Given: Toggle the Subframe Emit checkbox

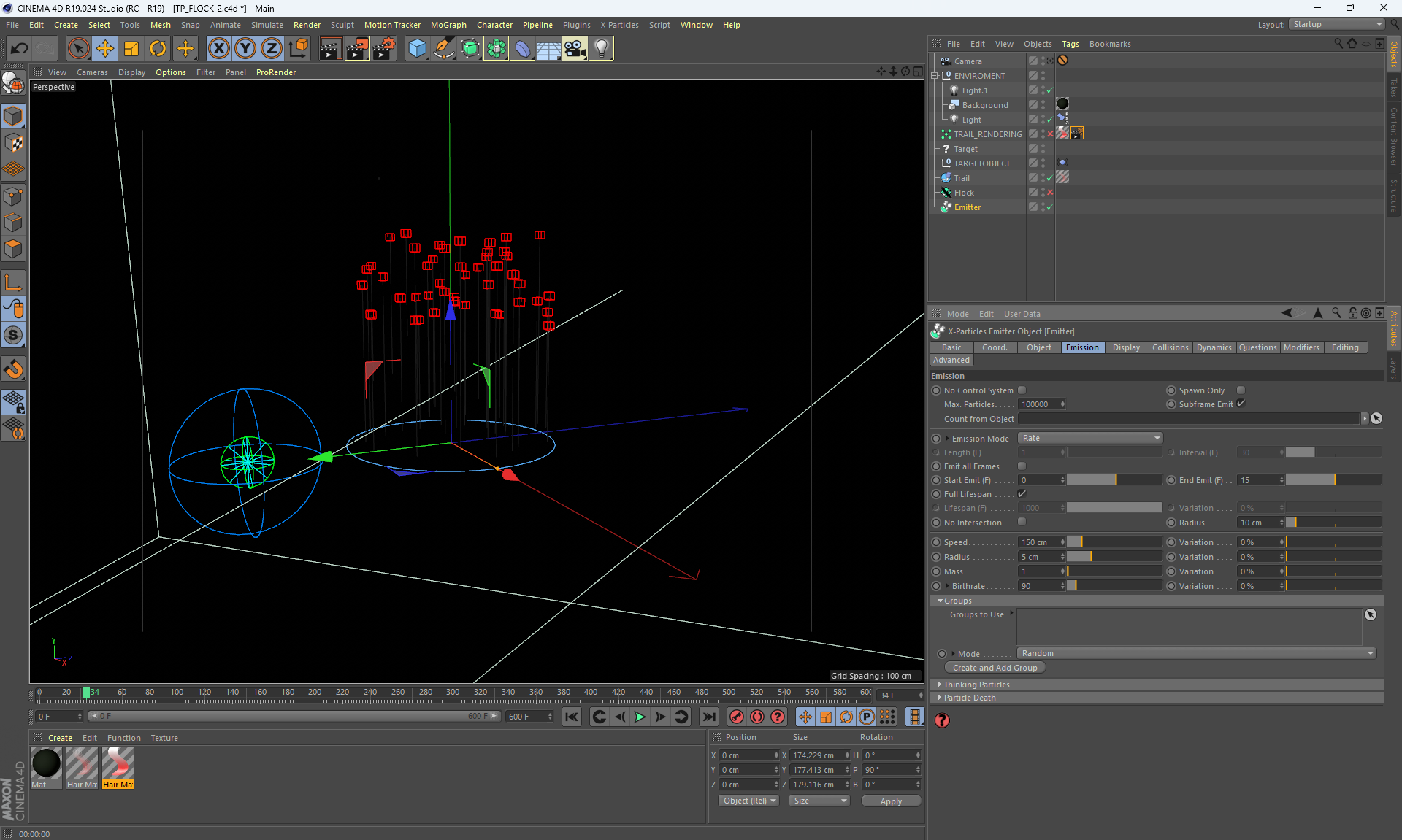Looking at the screenshot, I should 1241,404.
